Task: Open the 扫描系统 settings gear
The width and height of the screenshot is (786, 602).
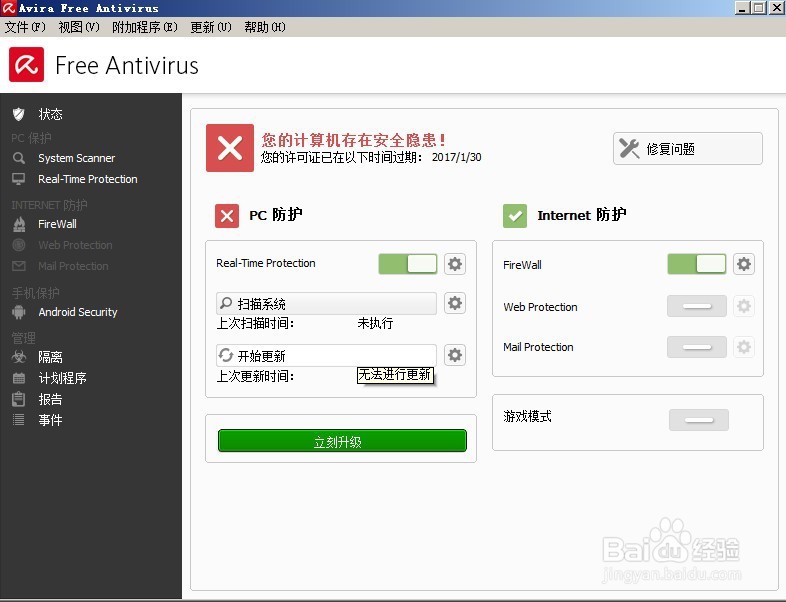Action: click(x=455, y=303)
